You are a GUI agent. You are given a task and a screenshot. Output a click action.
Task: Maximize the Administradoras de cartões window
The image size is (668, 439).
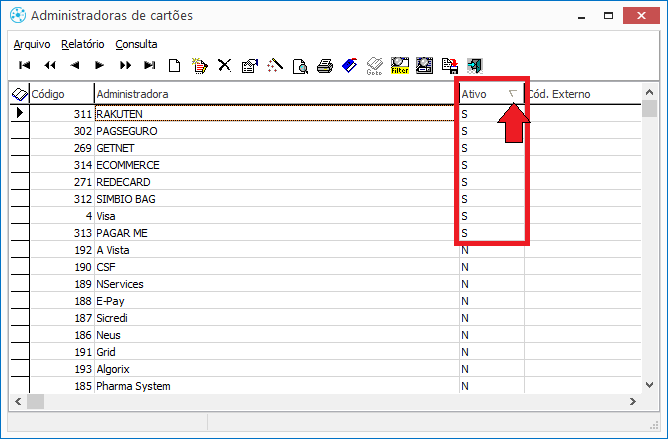point(608,16)
